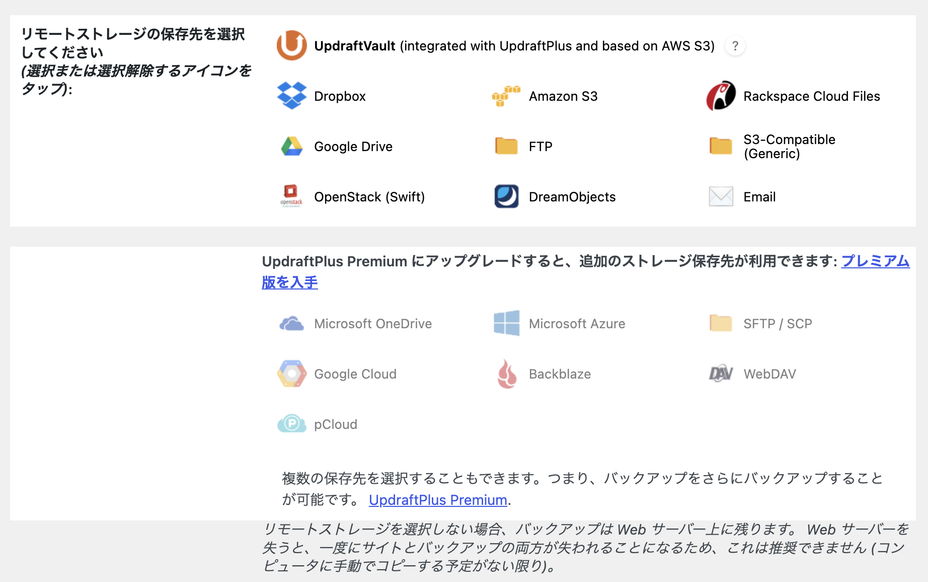Image resolution: width=928 pixels, height=582 pixels.
Task: Click the WebDAV icon
Action: [x=721, y=374]
